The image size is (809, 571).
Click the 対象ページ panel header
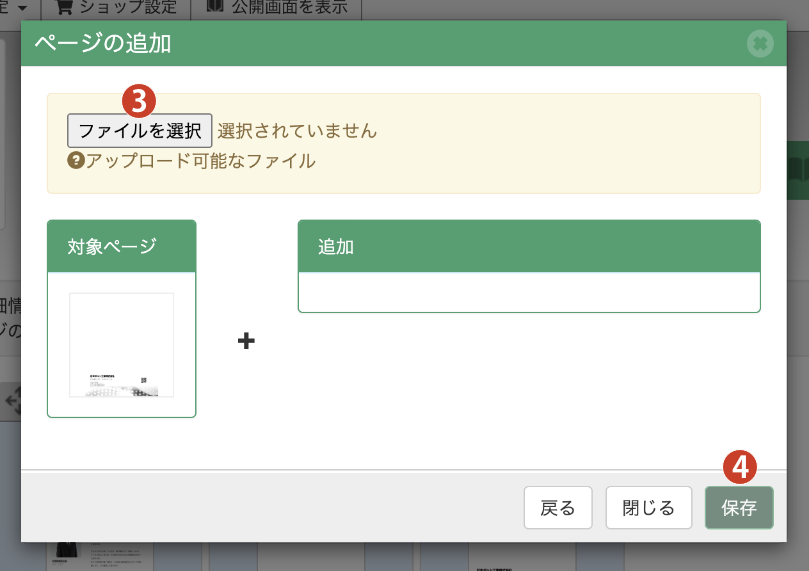pos(121,246)
